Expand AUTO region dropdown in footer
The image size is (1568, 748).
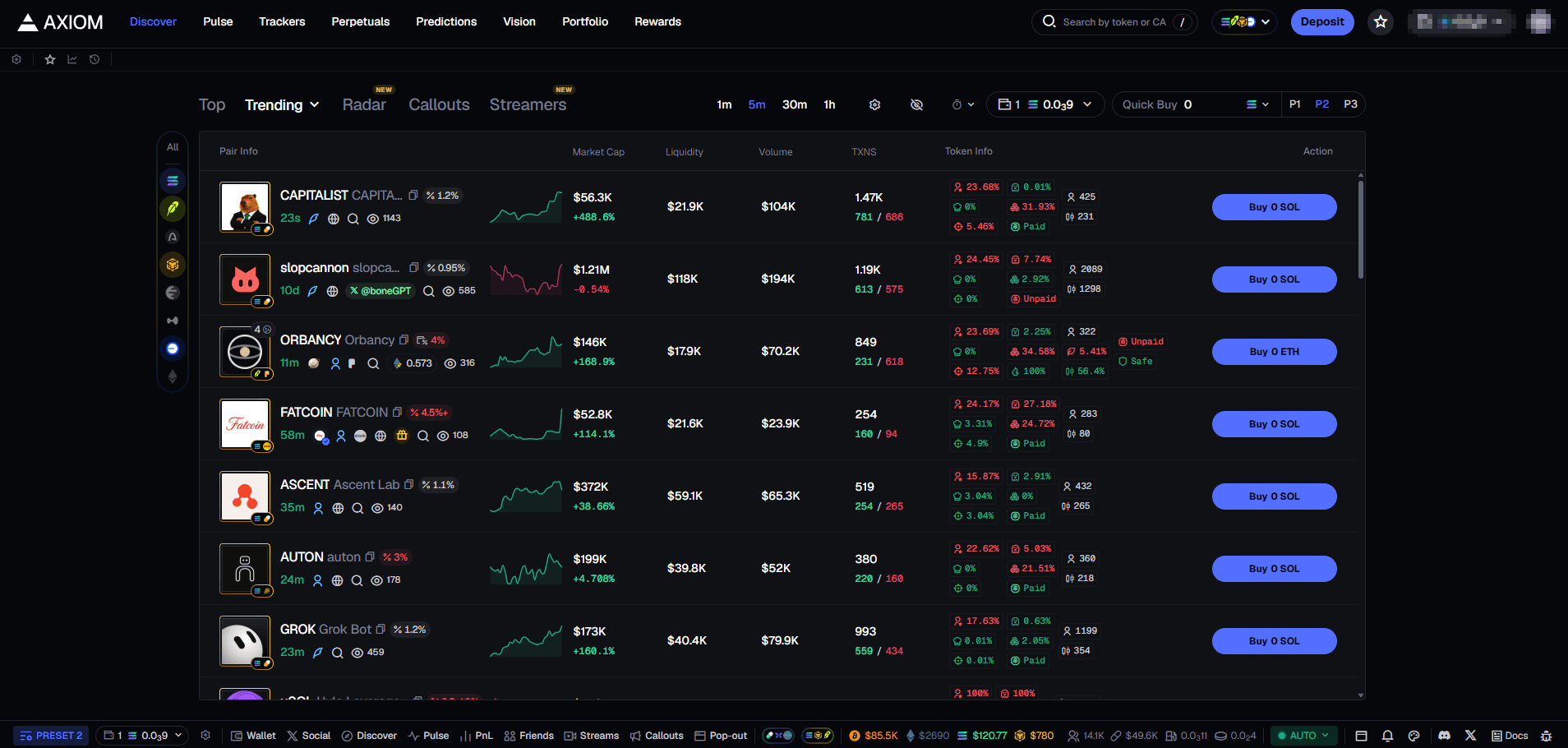(x=1303, y=736)
